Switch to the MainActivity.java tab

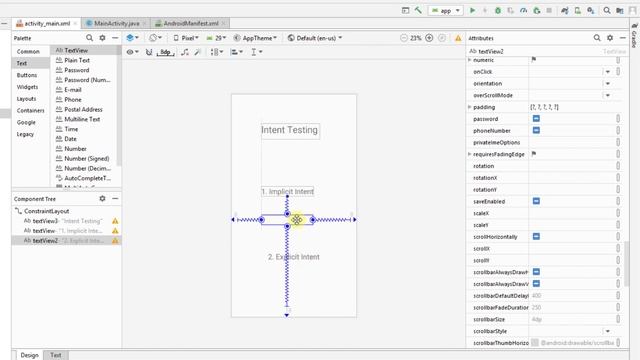(116, 23)
